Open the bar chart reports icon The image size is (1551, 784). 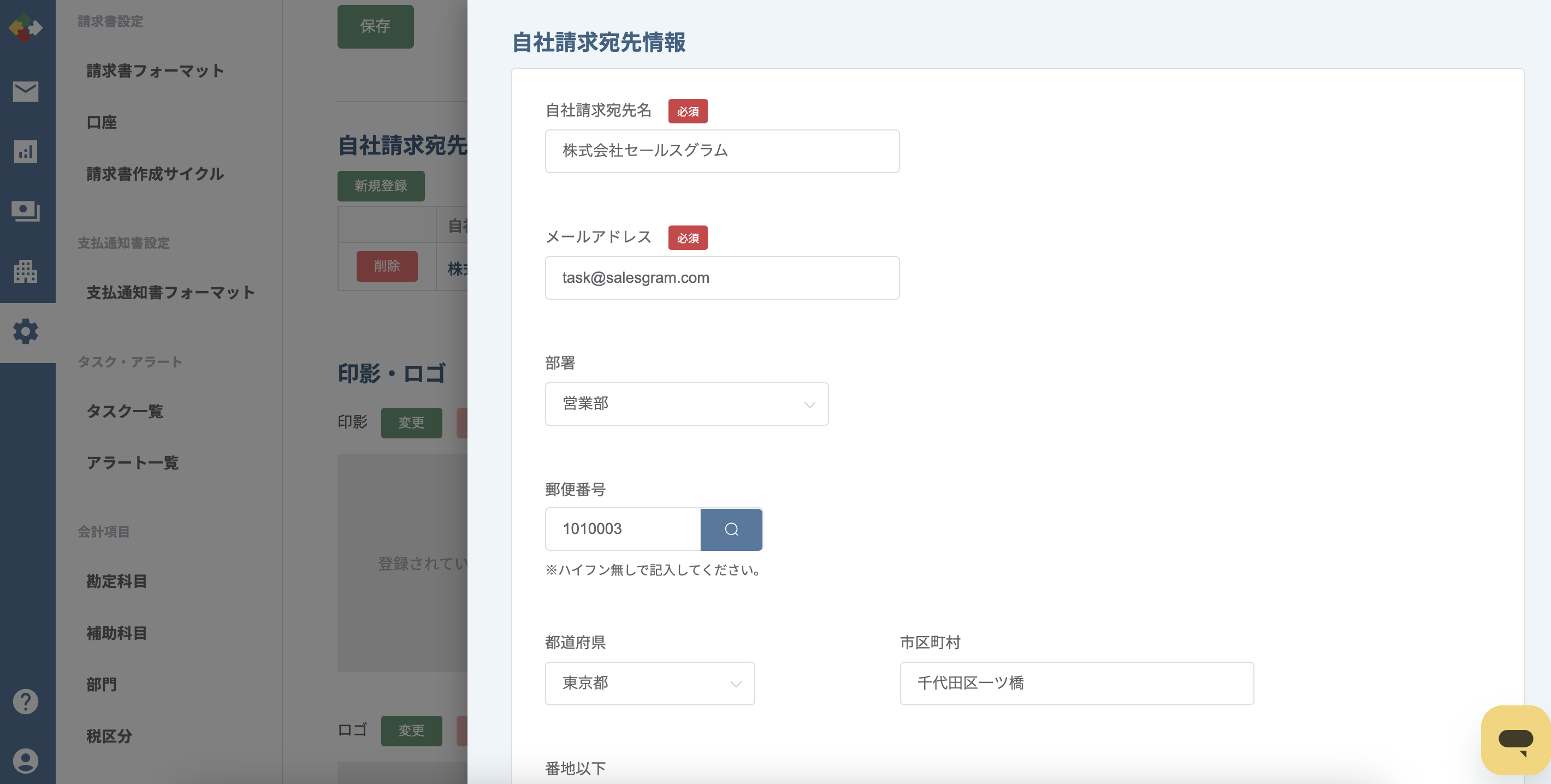[25, 152]
